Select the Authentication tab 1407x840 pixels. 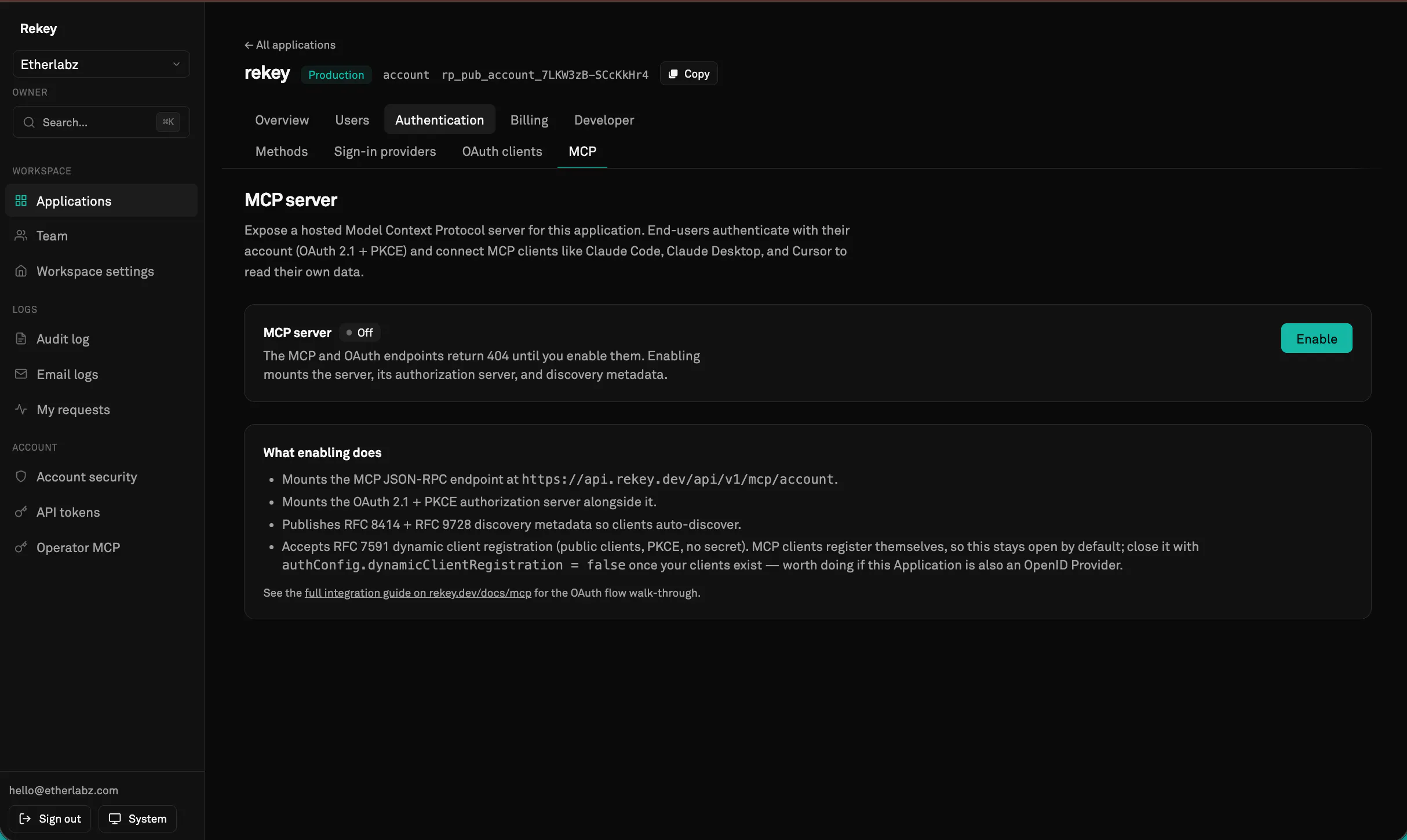click(x=439, y=119)
